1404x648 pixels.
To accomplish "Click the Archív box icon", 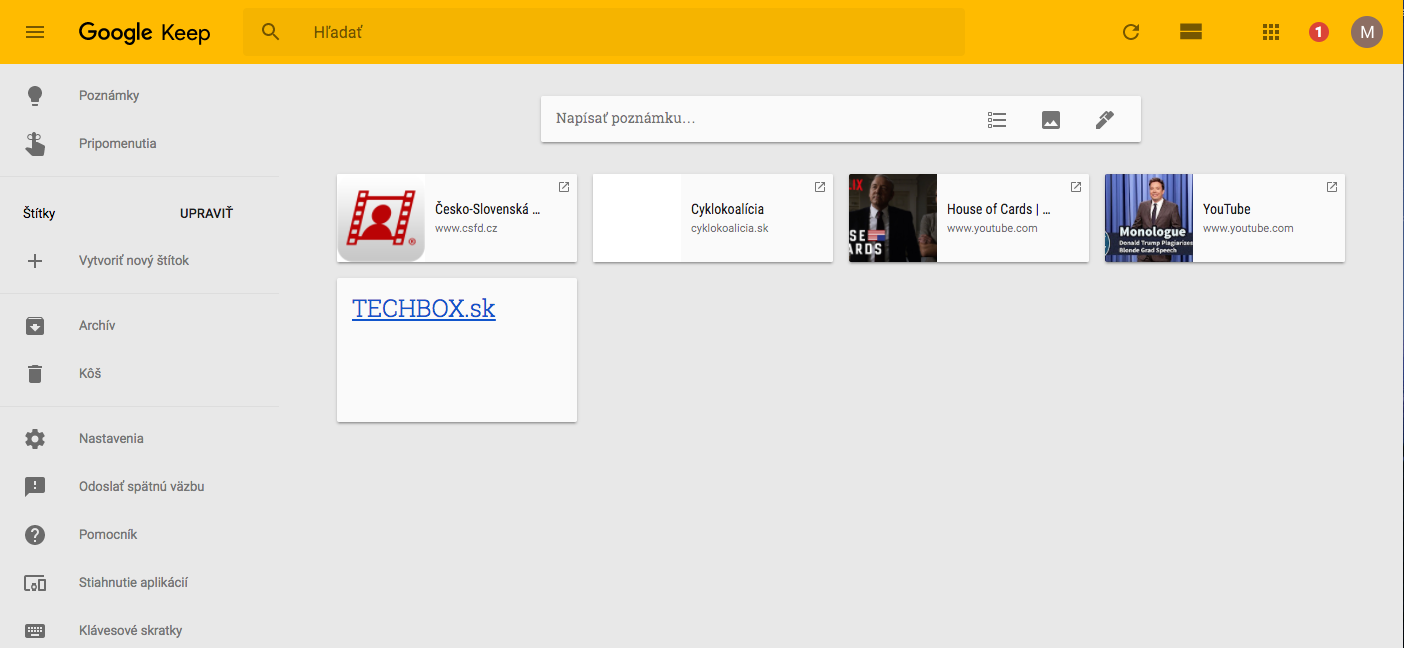I will (35, 326).
